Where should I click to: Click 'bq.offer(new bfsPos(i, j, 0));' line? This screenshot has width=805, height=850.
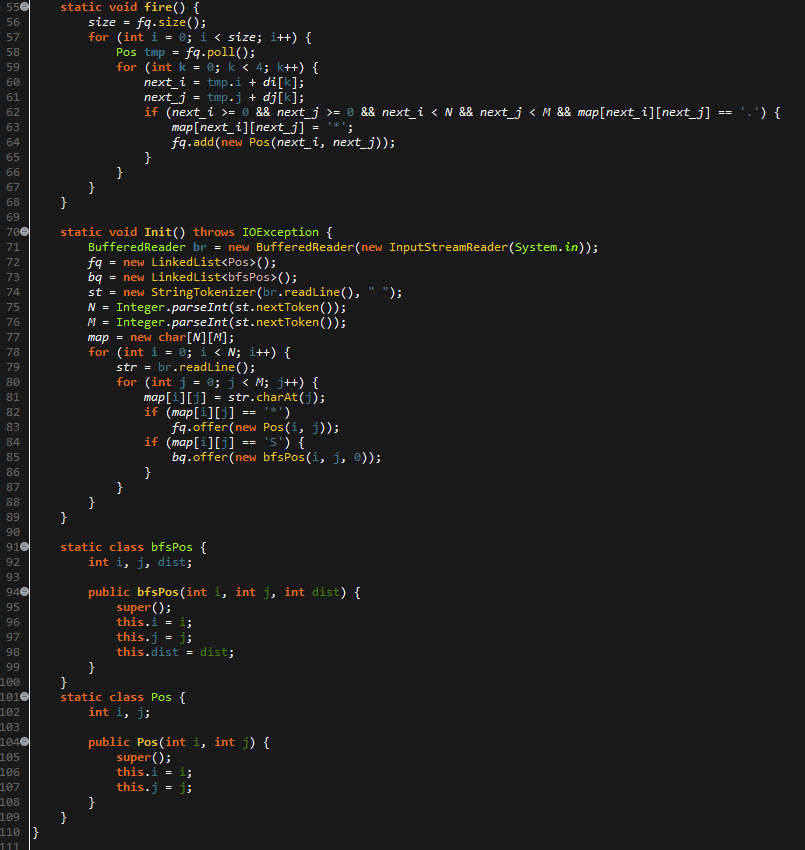coord(276,458)
